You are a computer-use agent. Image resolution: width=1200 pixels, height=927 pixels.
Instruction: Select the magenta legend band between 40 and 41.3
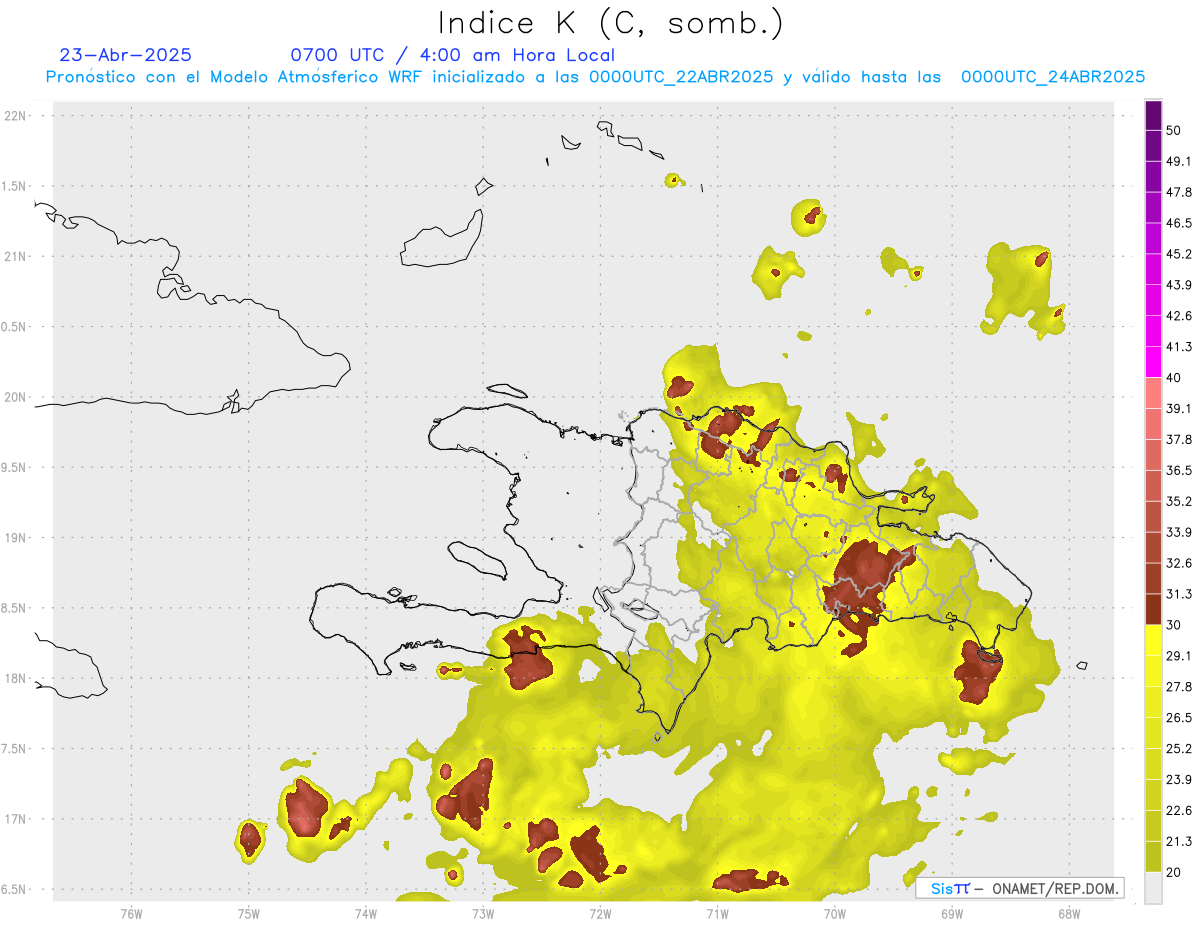point(1153,362)
